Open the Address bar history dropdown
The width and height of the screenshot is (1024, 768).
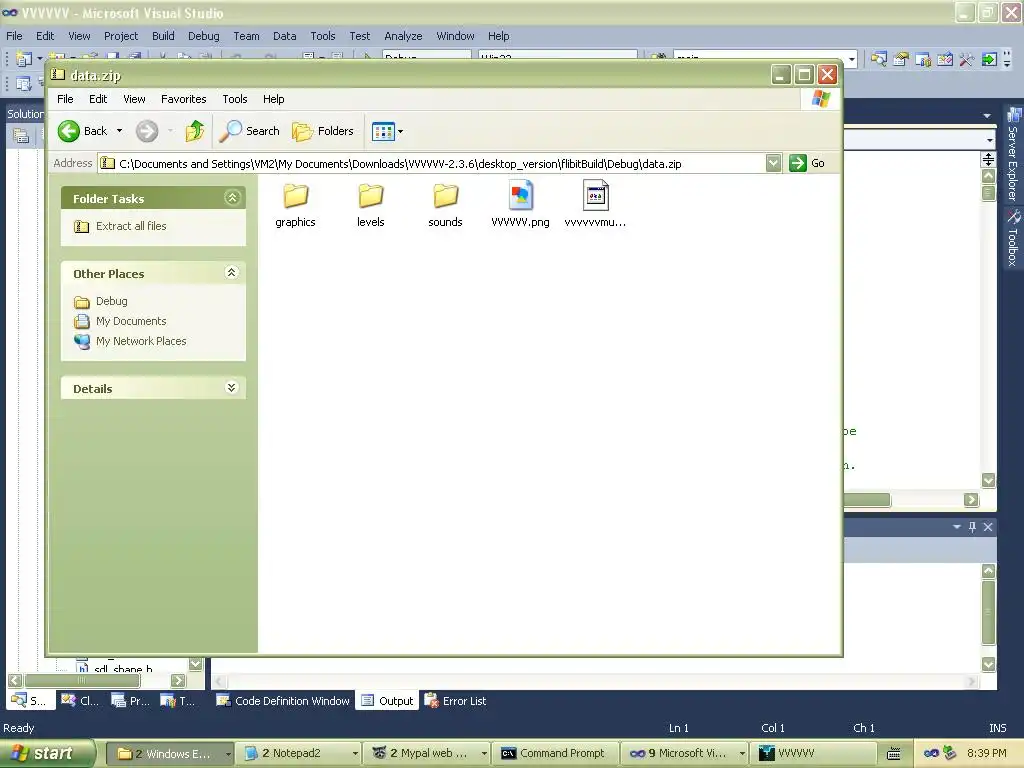coord(773,163)
